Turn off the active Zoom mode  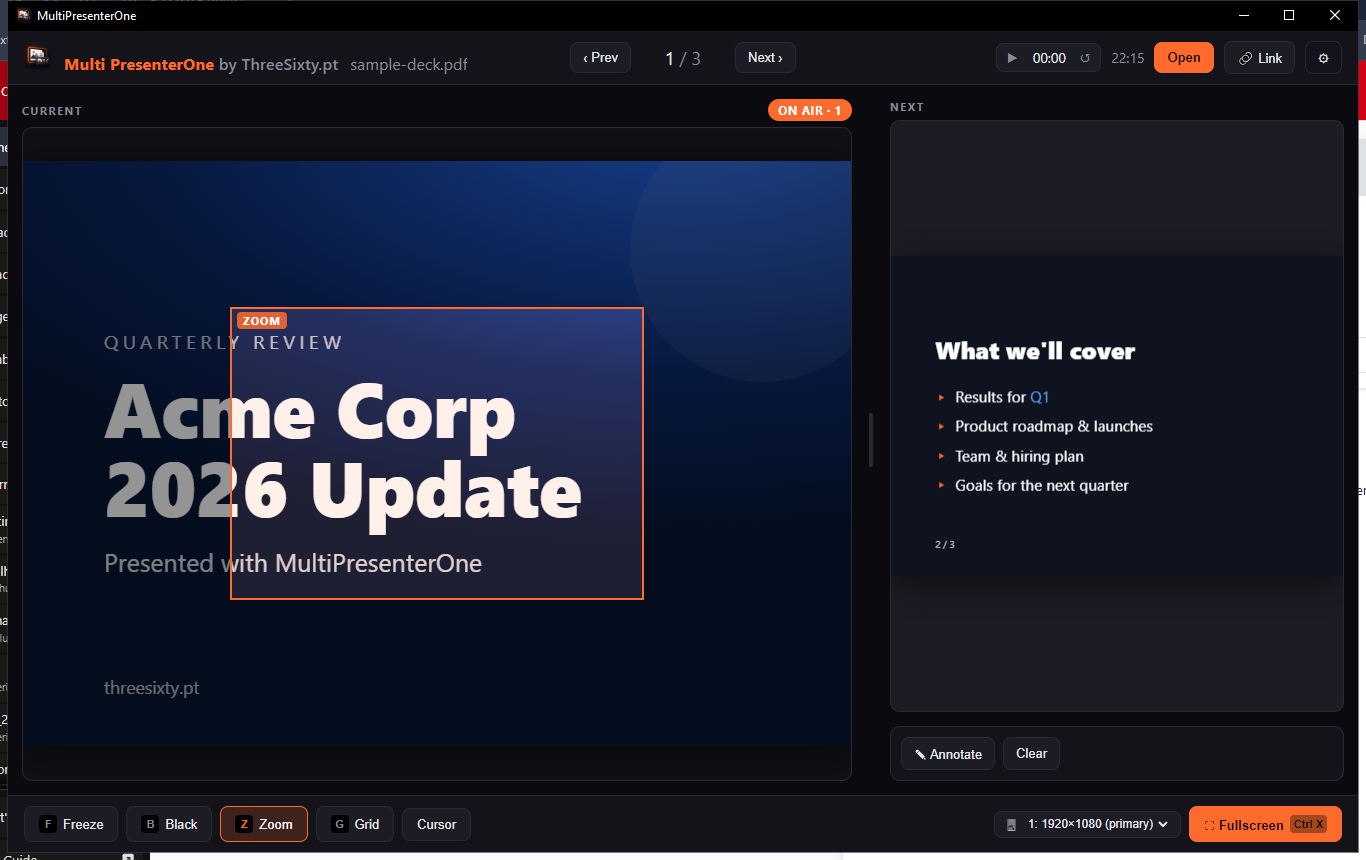[x=264, y=824]
